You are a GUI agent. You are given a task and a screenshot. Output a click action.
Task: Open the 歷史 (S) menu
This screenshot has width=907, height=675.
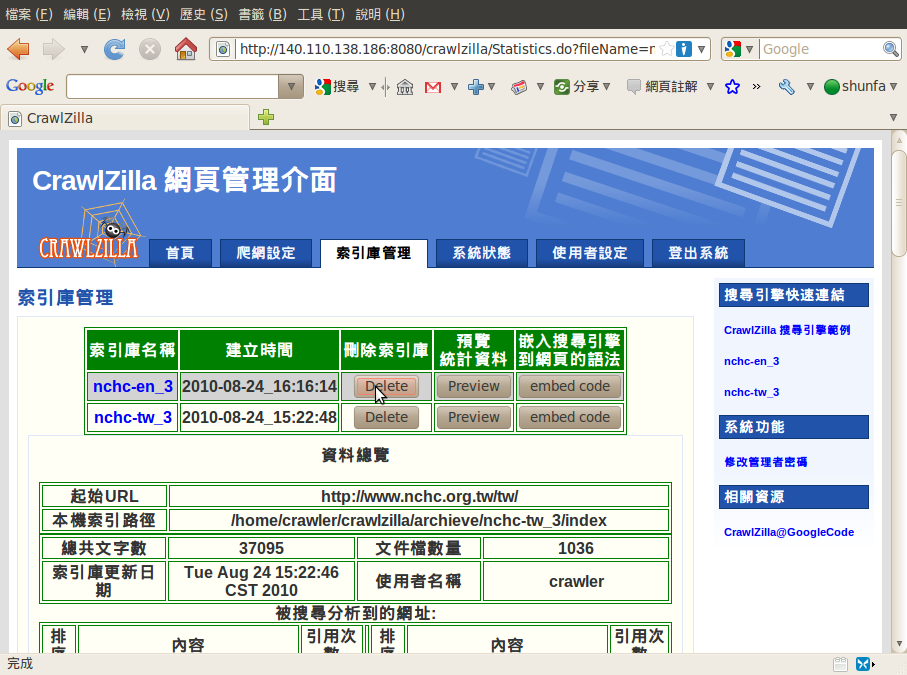(x=204, y=14)
